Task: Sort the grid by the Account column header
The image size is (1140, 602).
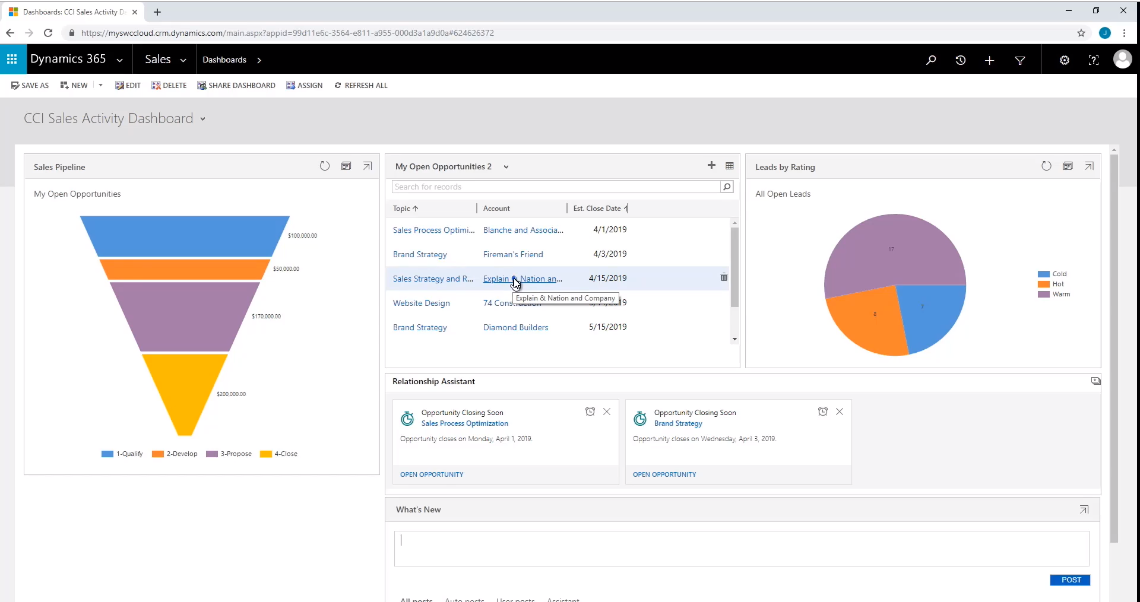Action: tap(497, 208)
